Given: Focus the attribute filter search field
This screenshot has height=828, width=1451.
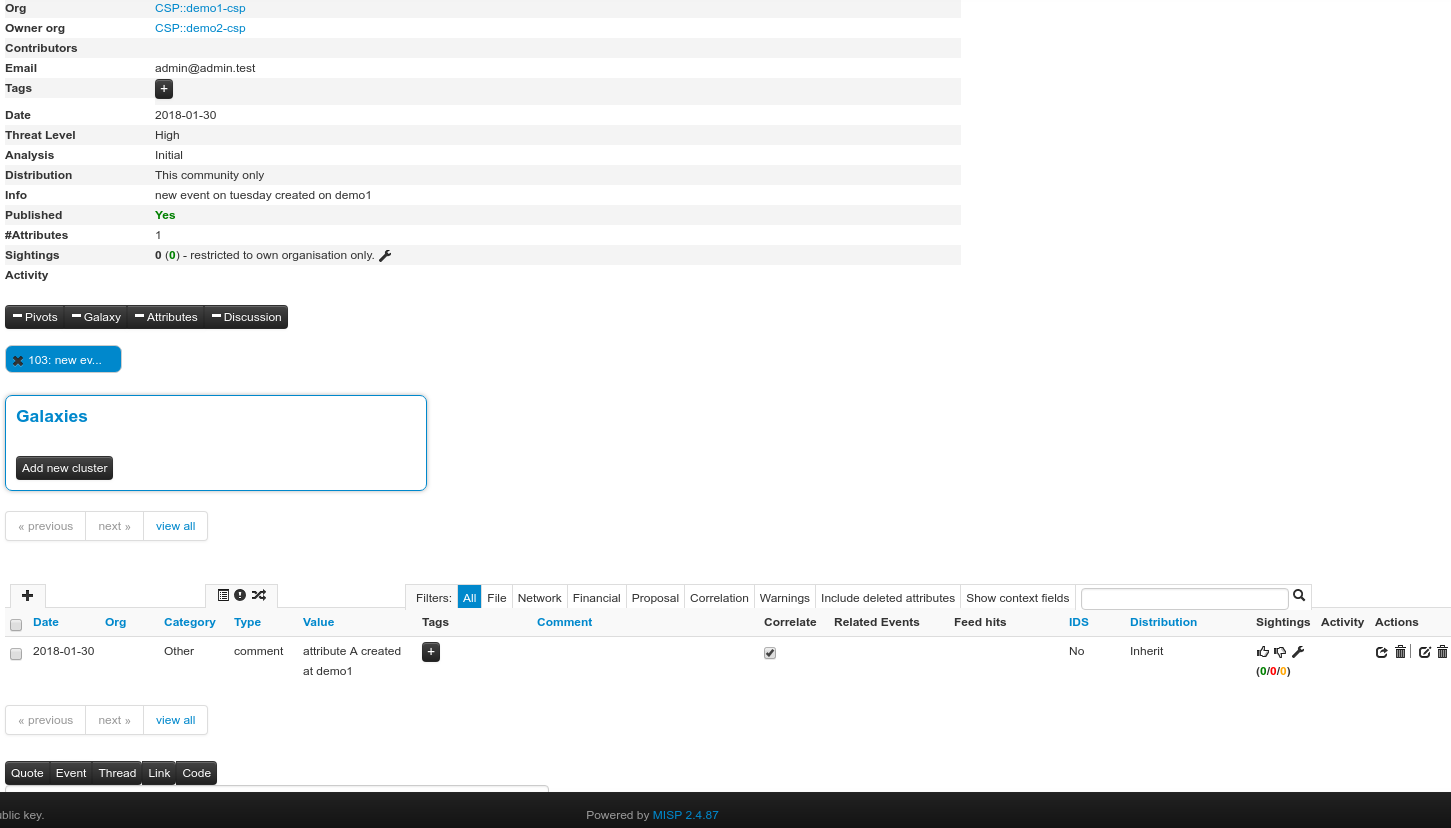Looking at the screenshot, I should pyautogui.click(x=1185, y=598).
